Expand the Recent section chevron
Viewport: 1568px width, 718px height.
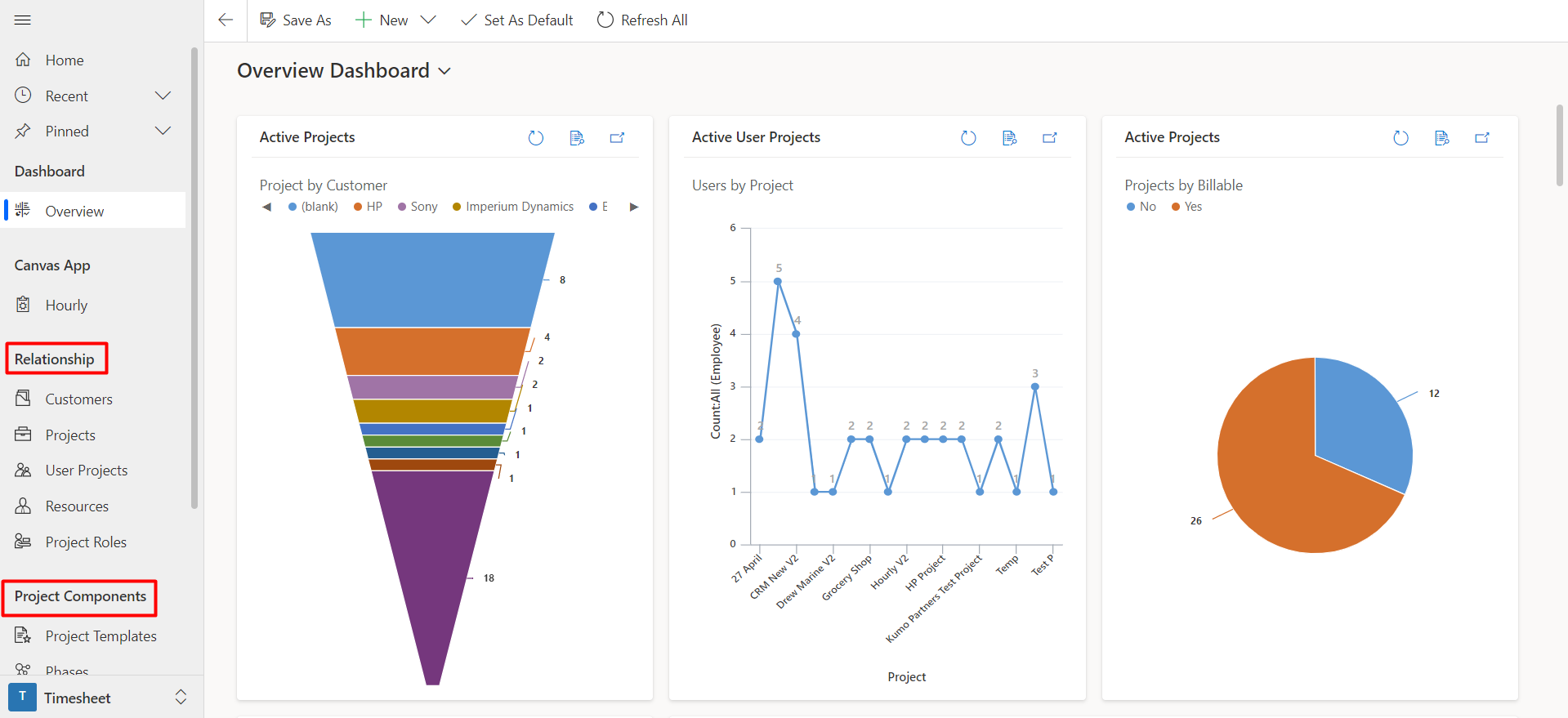point(163,96)
